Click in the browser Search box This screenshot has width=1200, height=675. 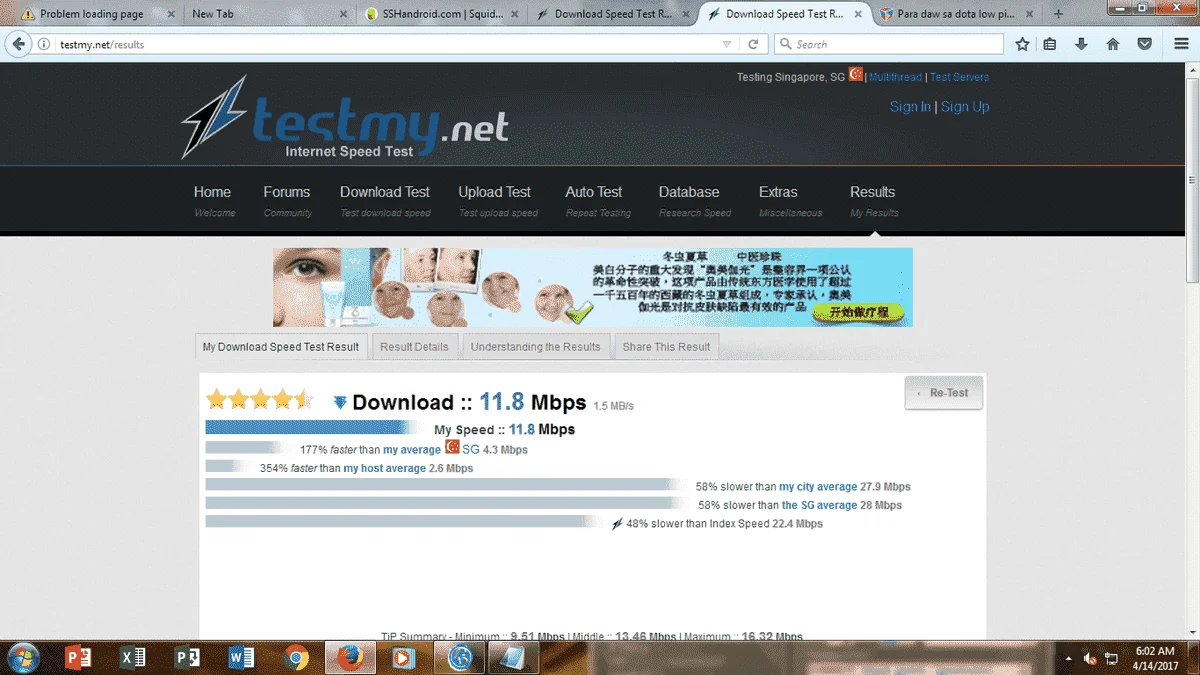tap(888, 44)
